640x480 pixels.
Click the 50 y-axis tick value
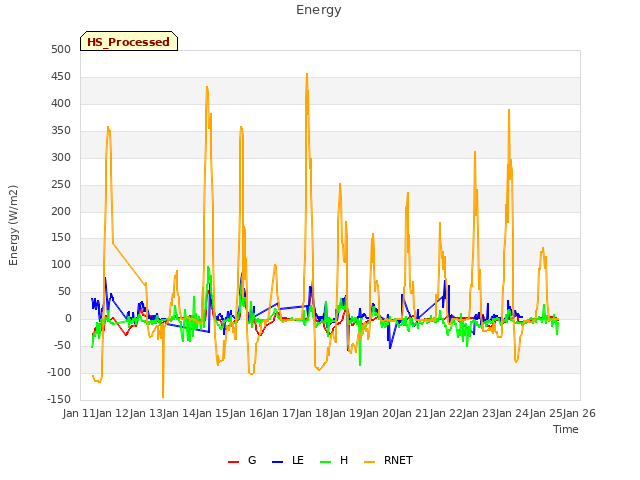click(64, 291)
